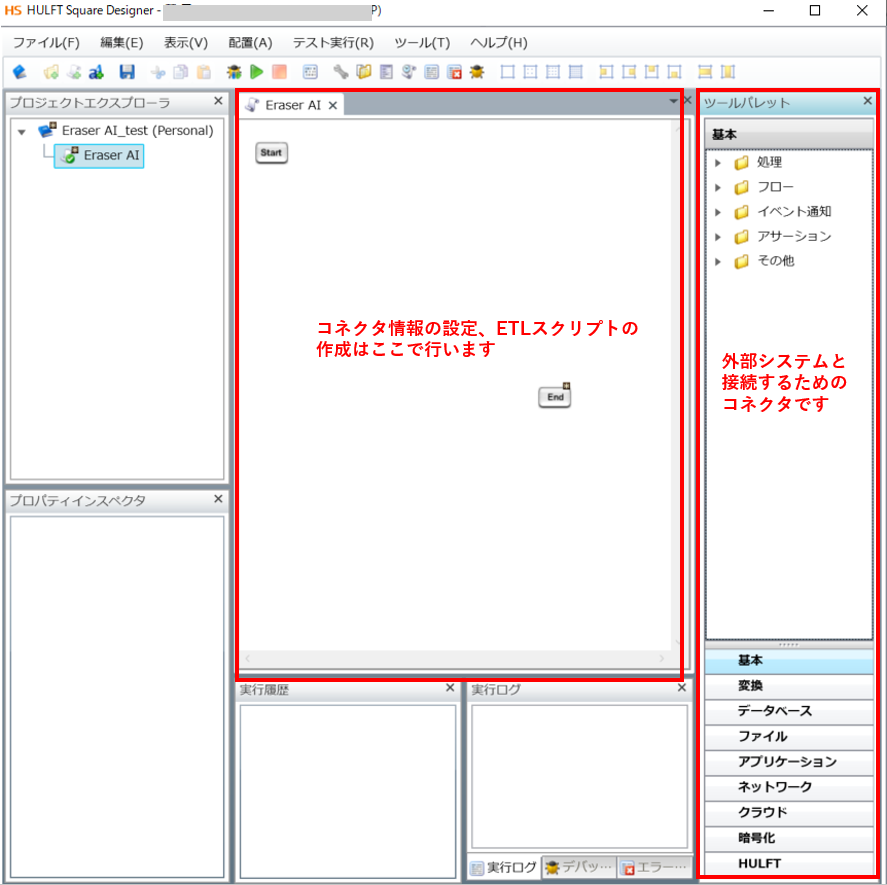
Task: Click the copy pages icon
Action: (x=181, y=72)
